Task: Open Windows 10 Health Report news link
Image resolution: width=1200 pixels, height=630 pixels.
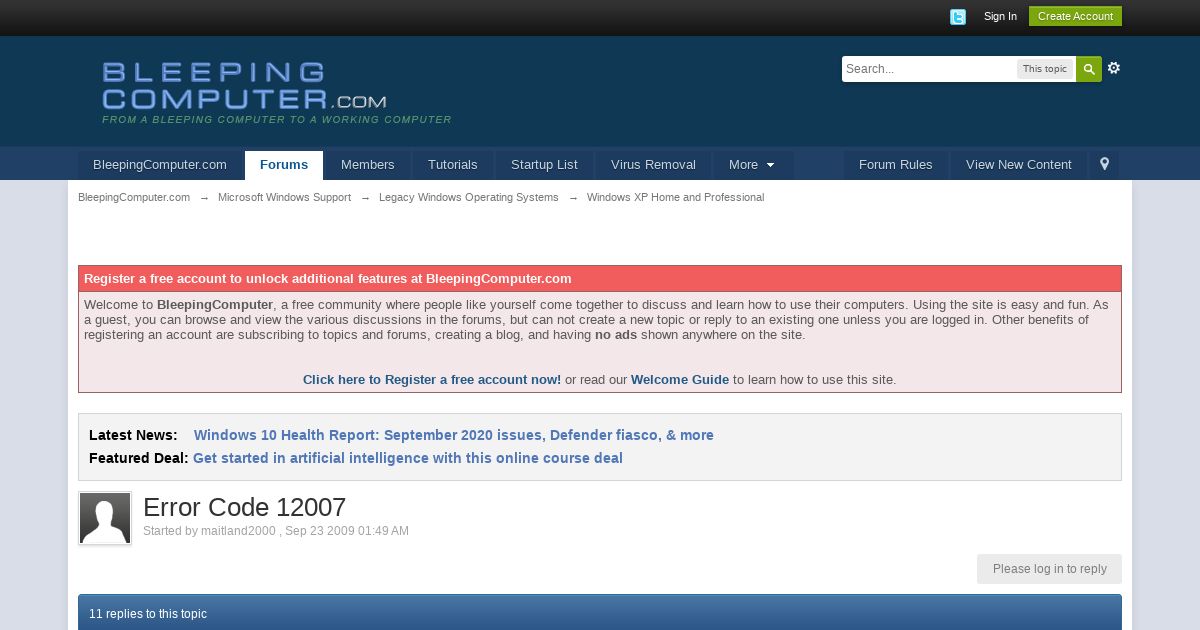Action: [454, 435]
